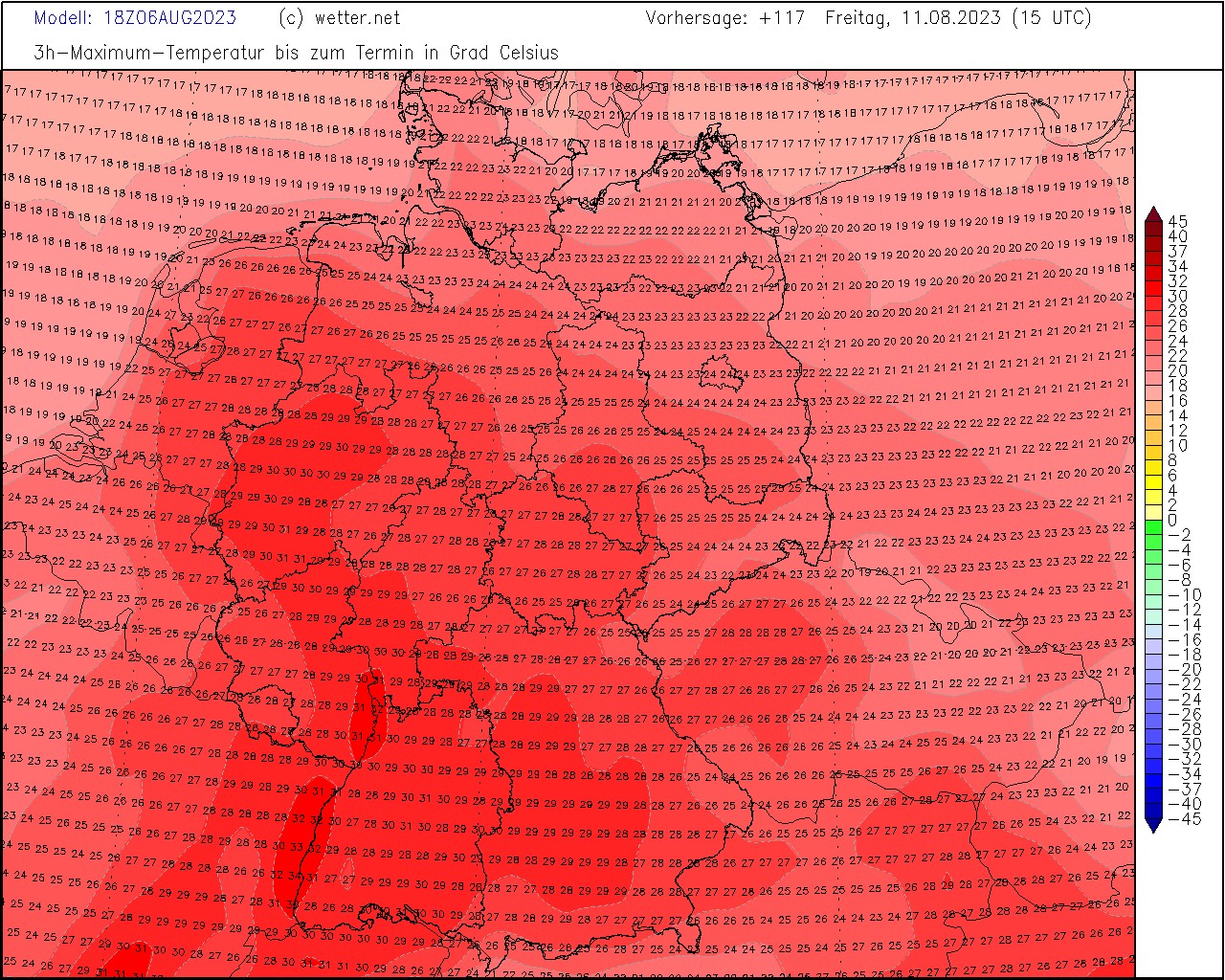Click the 30 label on temperature legend
Image resolution: width=1225 pixels, height=980 pixels.
1178,297
